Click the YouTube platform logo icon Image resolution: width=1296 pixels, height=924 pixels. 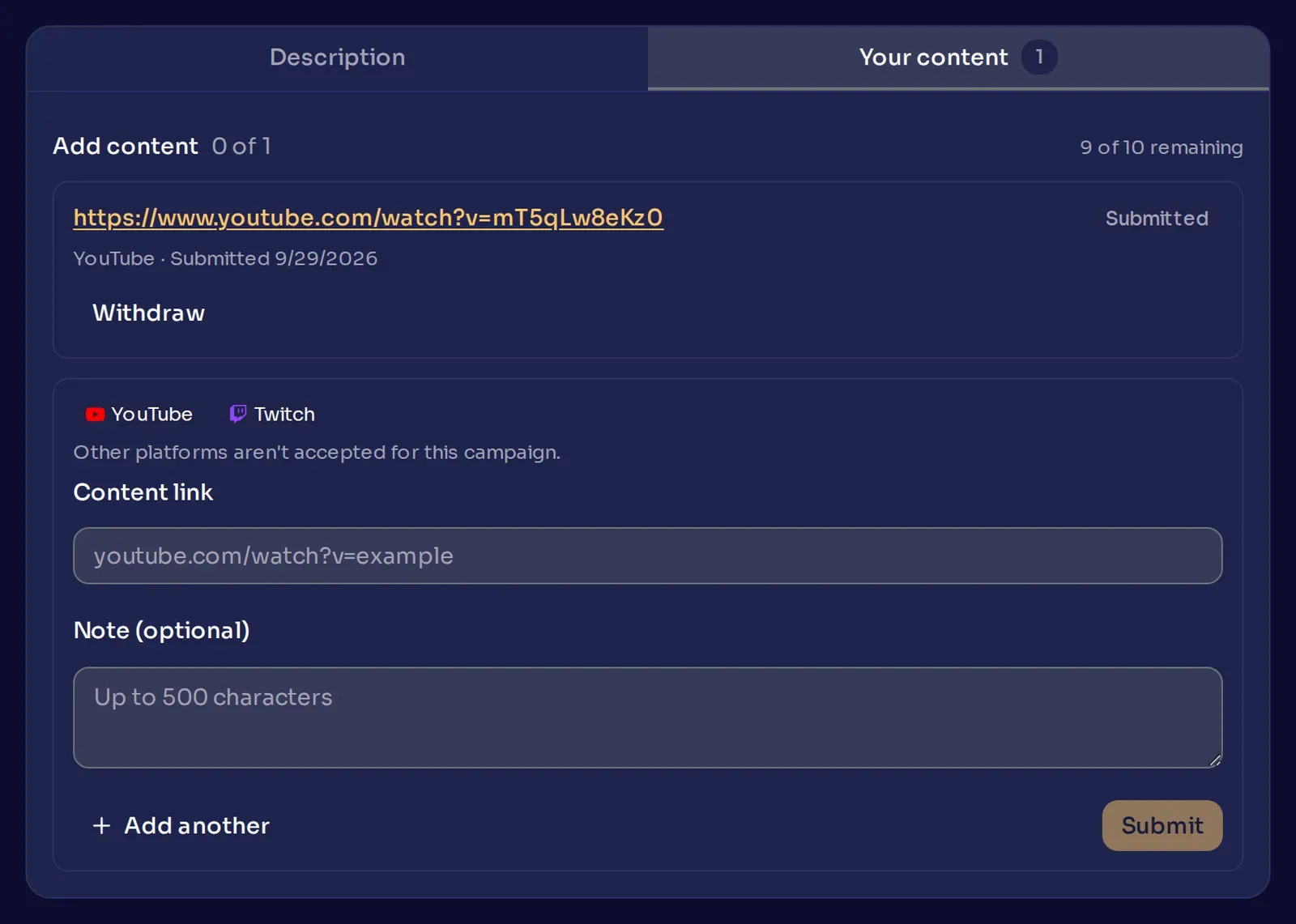click(95, 415)
